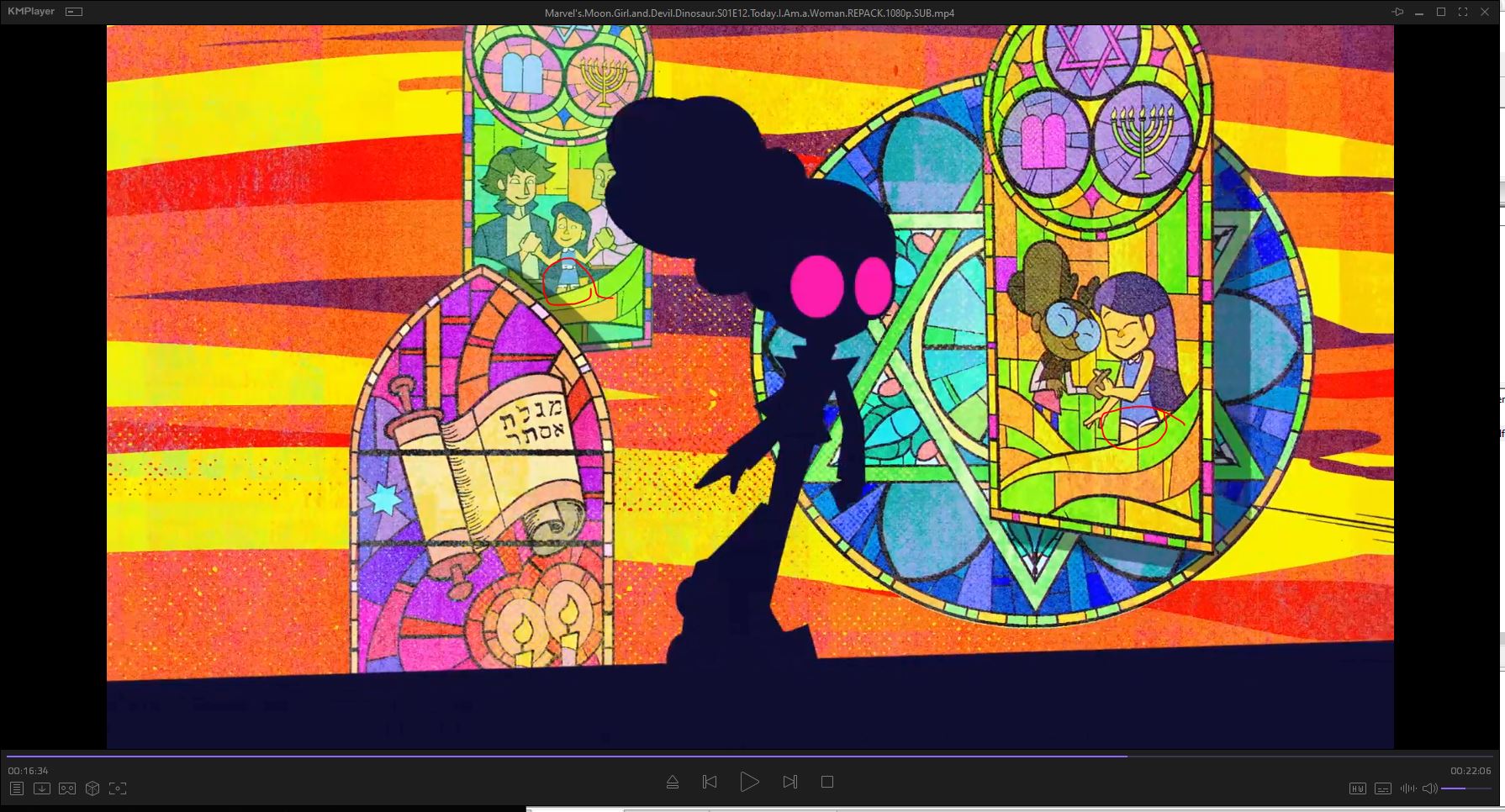This screenshot has height=812, width=1505.
Task: Open the 3D cube settings icon
Action: click(x=92, y=788)
